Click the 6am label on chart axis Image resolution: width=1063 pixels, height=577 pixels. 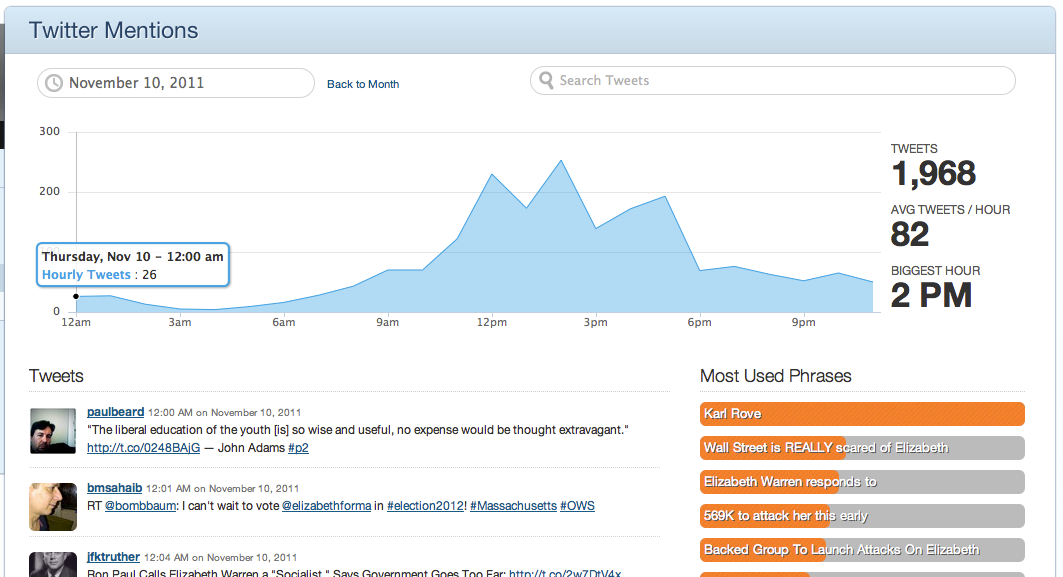click(x=283, y=322)
